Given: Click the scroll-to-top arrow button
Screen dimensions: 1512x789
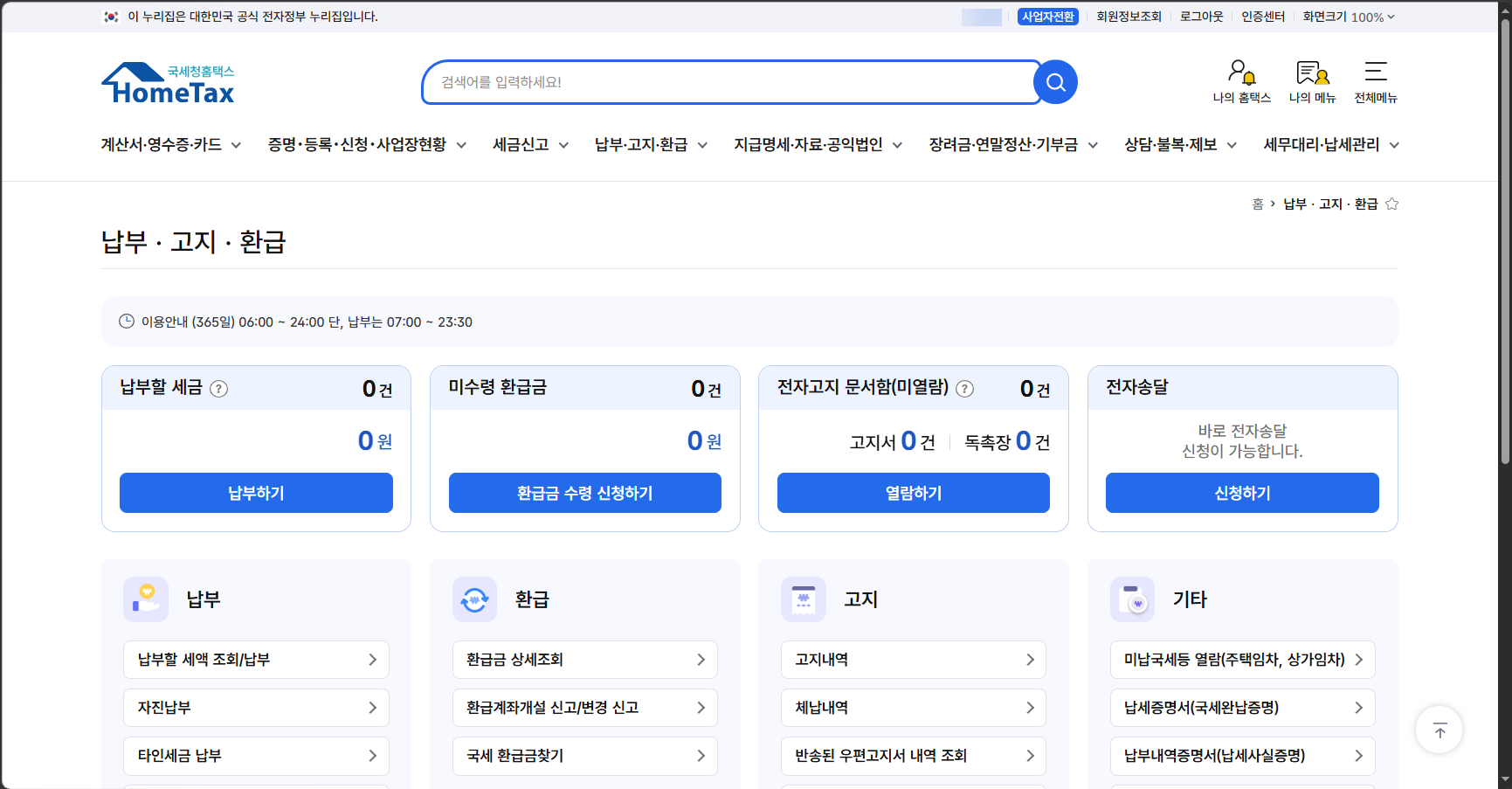Looking at the screenshot, I should coord(1439,730).
